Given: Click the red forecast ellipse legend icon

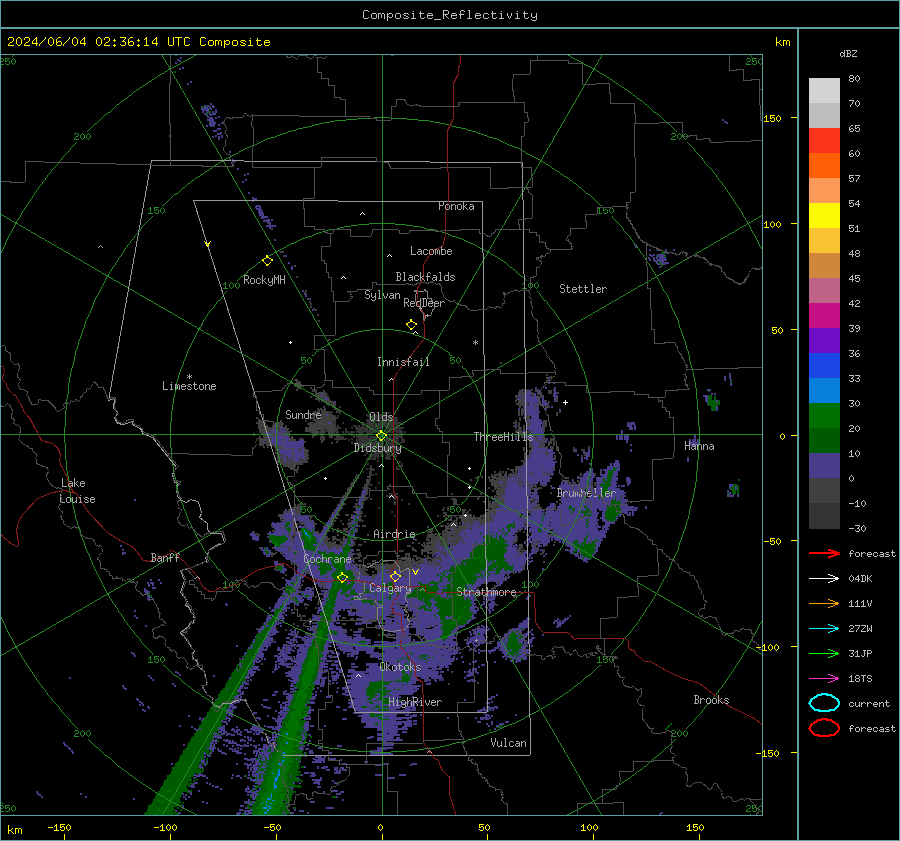Looking at the screenshot, I should pos(824,728).
